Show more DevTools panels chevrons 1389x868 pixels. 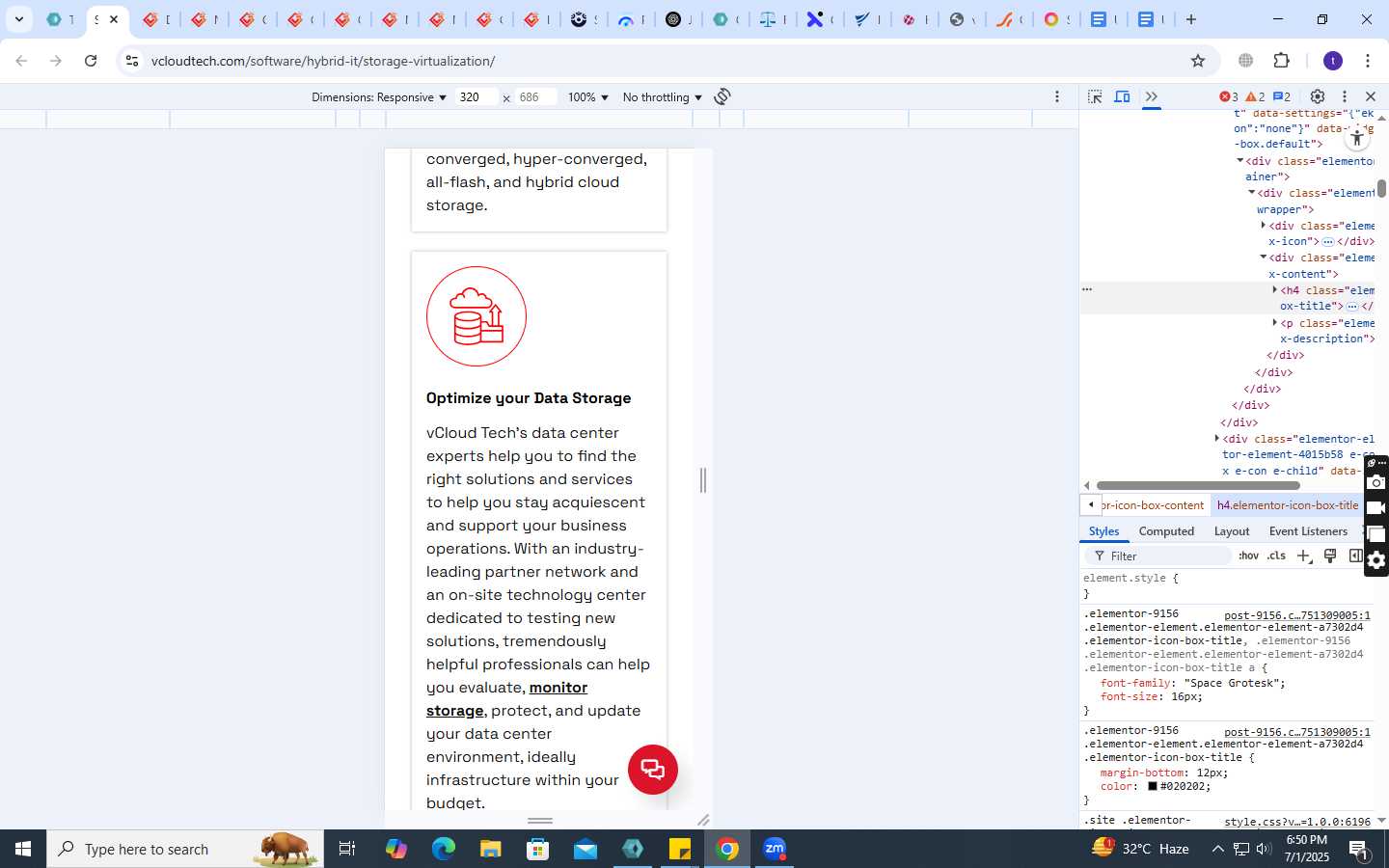1151,96
